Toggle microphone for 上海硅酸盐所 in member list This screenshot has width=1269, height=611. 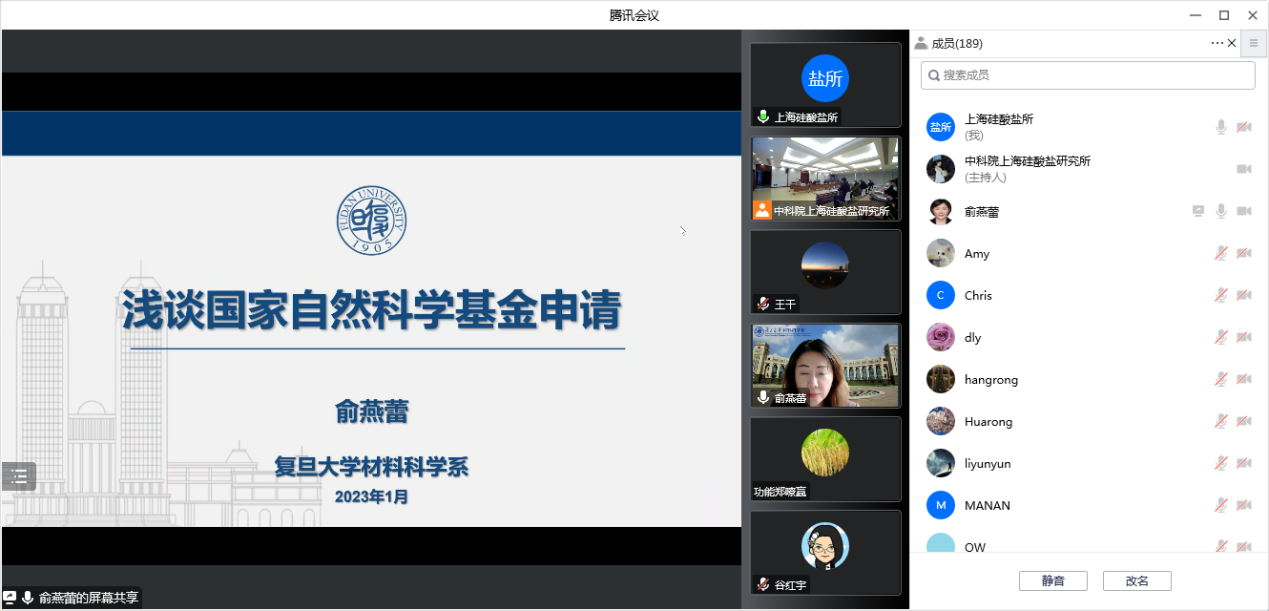click(x=1221, y=127)
